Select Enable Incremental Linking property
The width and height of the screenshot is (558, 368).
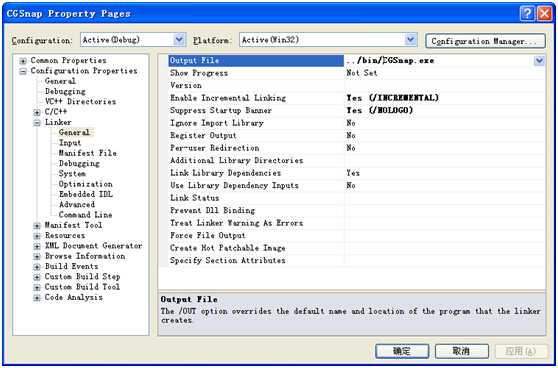click(x=228, y=98)
